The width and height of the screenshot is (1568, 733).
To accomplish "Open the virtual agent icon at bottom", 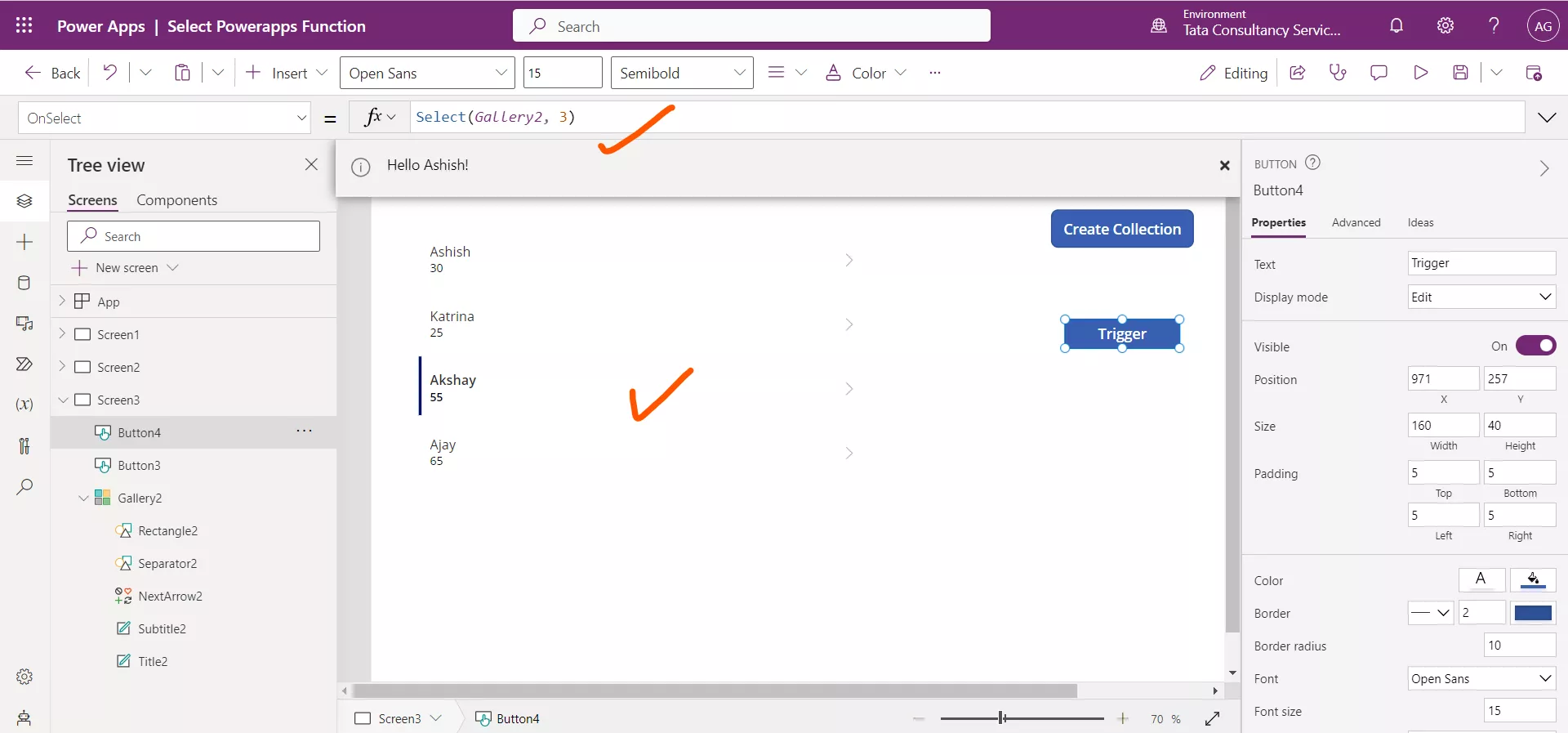I will 24,718.
